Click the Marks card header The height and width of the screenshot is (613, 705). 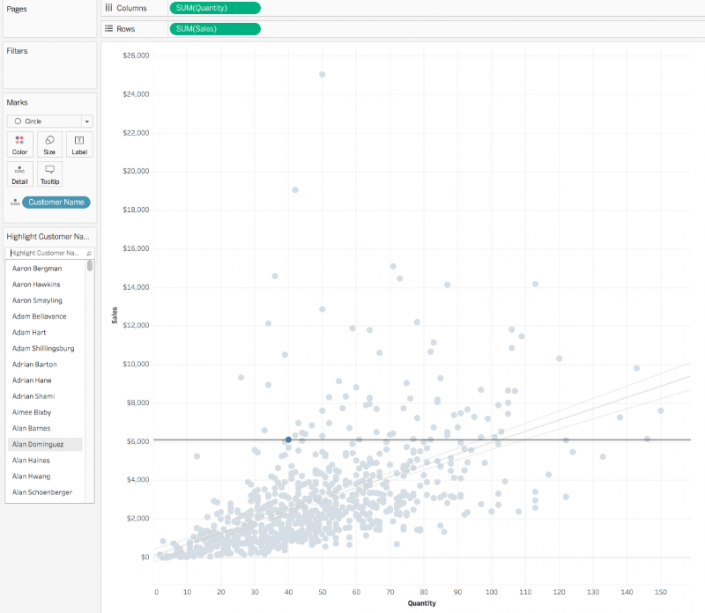point(17,103)
